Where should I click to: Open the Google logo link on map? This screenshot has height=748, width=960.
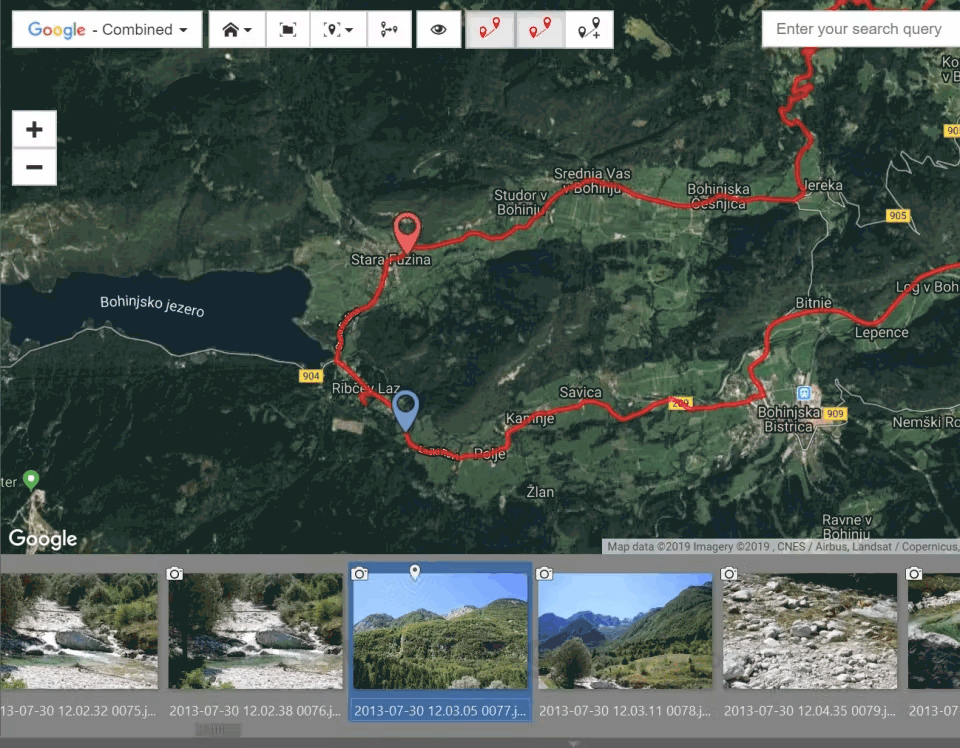click(x=43, y=538)
